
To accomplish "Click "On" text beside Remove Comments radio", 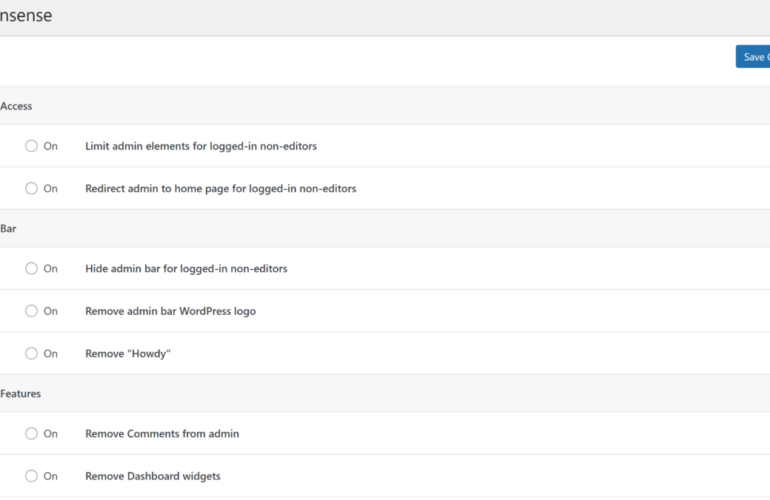I will pos(50,433).
